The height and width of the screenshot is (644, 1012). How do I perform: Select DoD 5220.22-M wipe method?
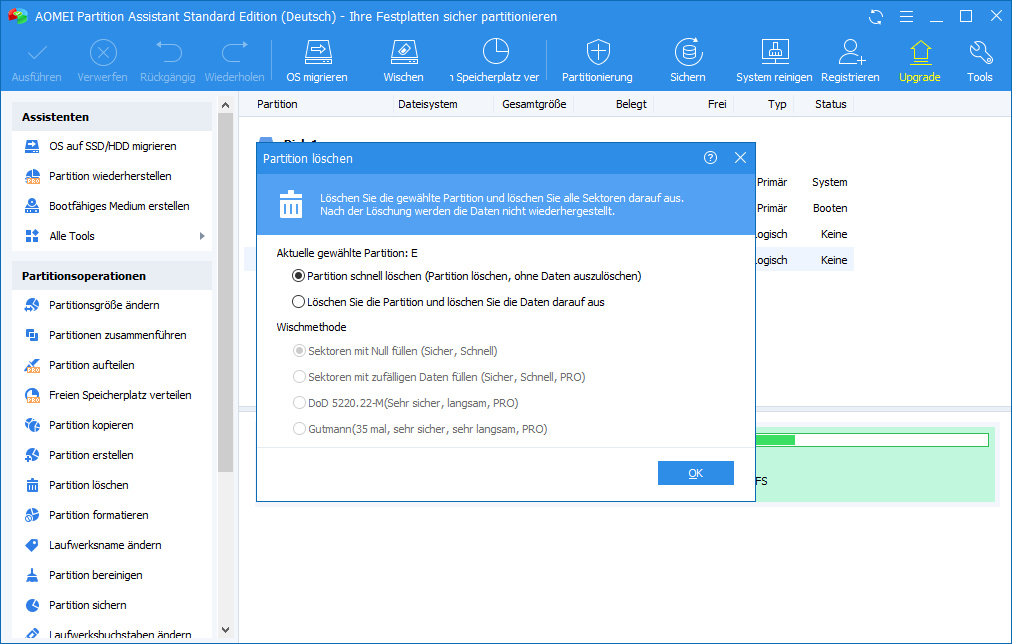(299, 403)
